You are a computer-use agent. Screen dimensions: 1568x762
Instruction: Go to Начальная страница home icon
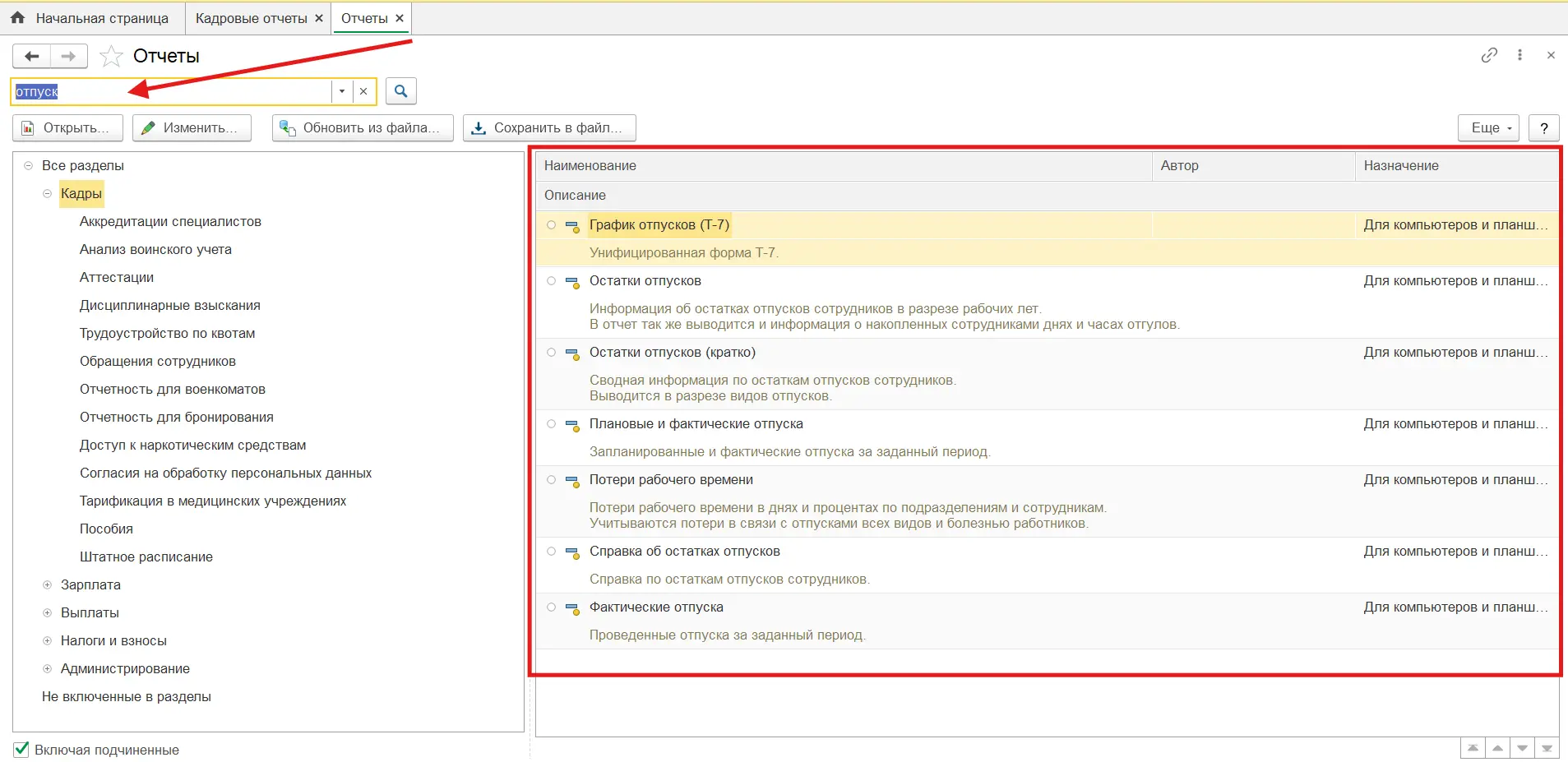pyautogui.click(x=18, y=18)
